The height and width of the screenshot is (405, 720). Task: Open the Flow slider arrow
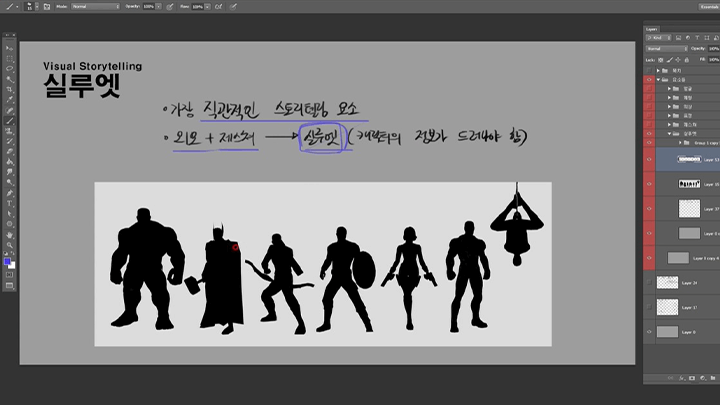tap(208, 7)
